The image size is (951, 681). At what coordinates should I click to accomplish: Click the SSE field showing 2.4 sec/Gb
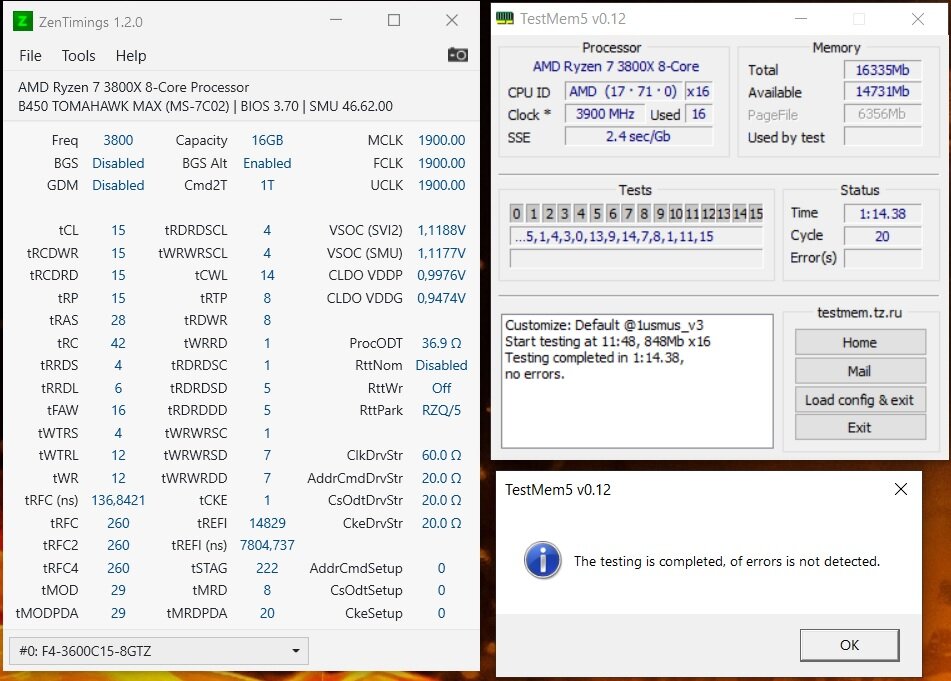638,136
